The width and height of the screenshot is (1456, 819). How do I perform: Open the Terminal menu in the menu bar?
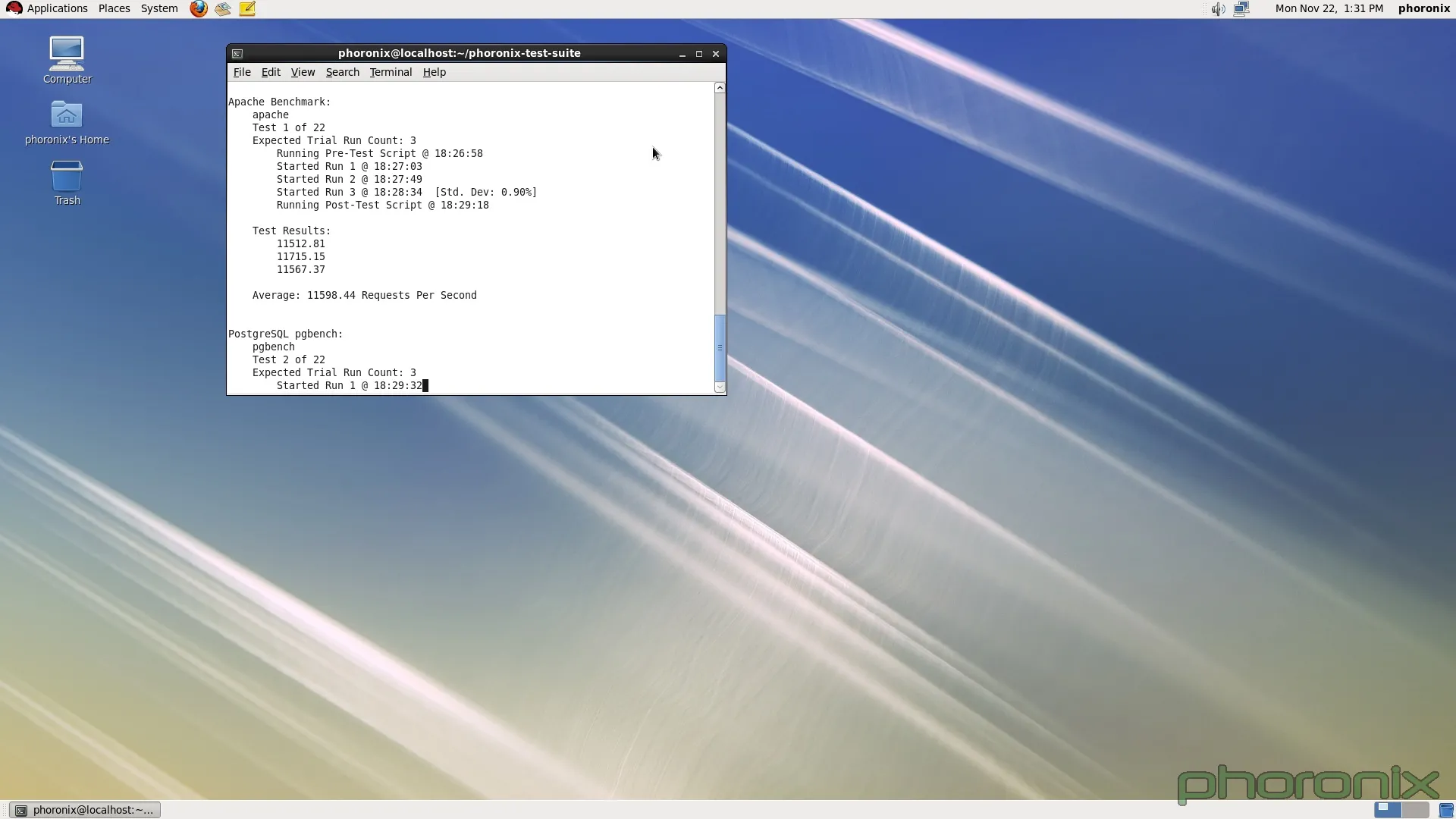(391, 72)
